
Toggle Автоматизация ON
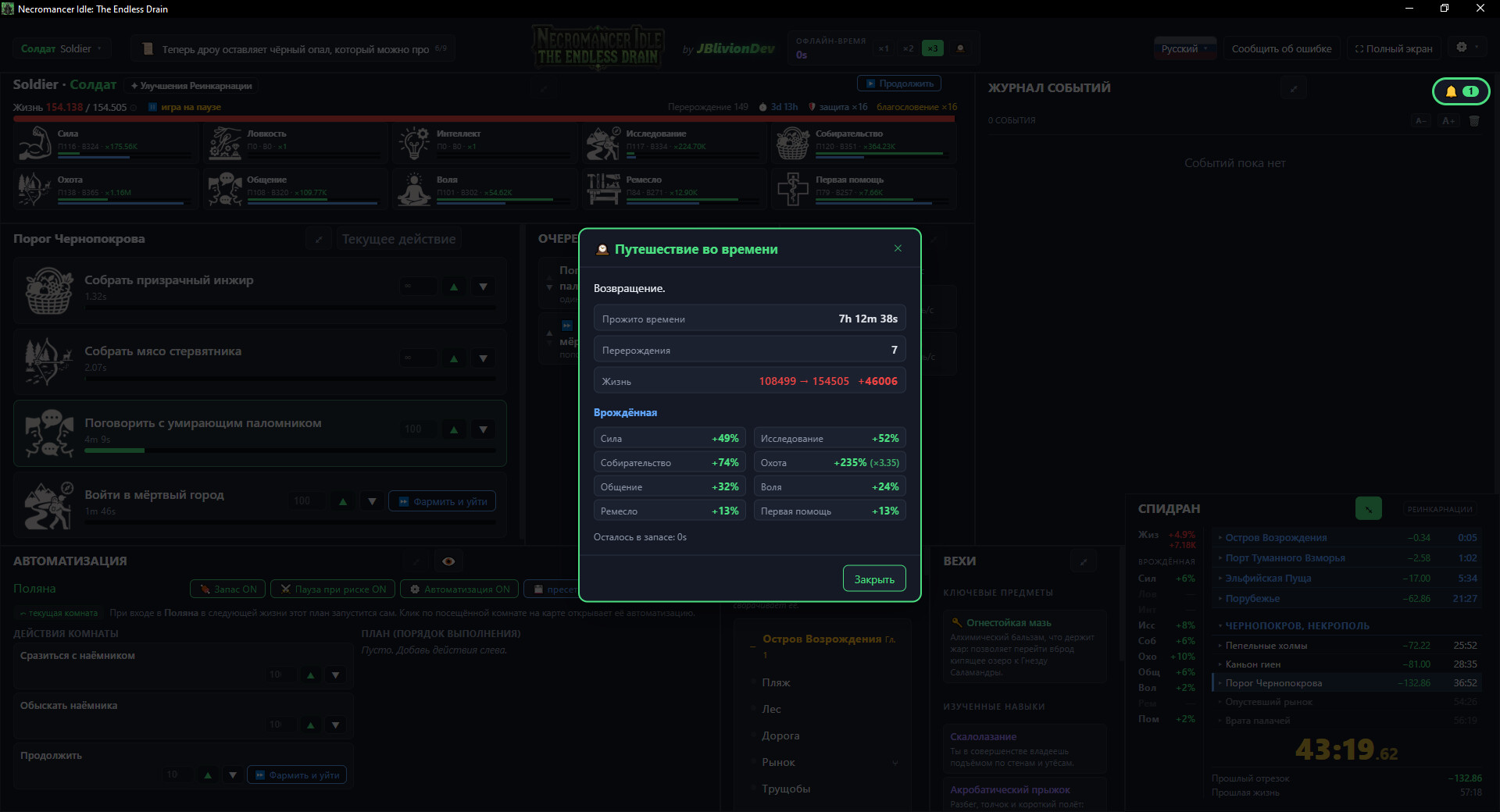pos(460,589)
